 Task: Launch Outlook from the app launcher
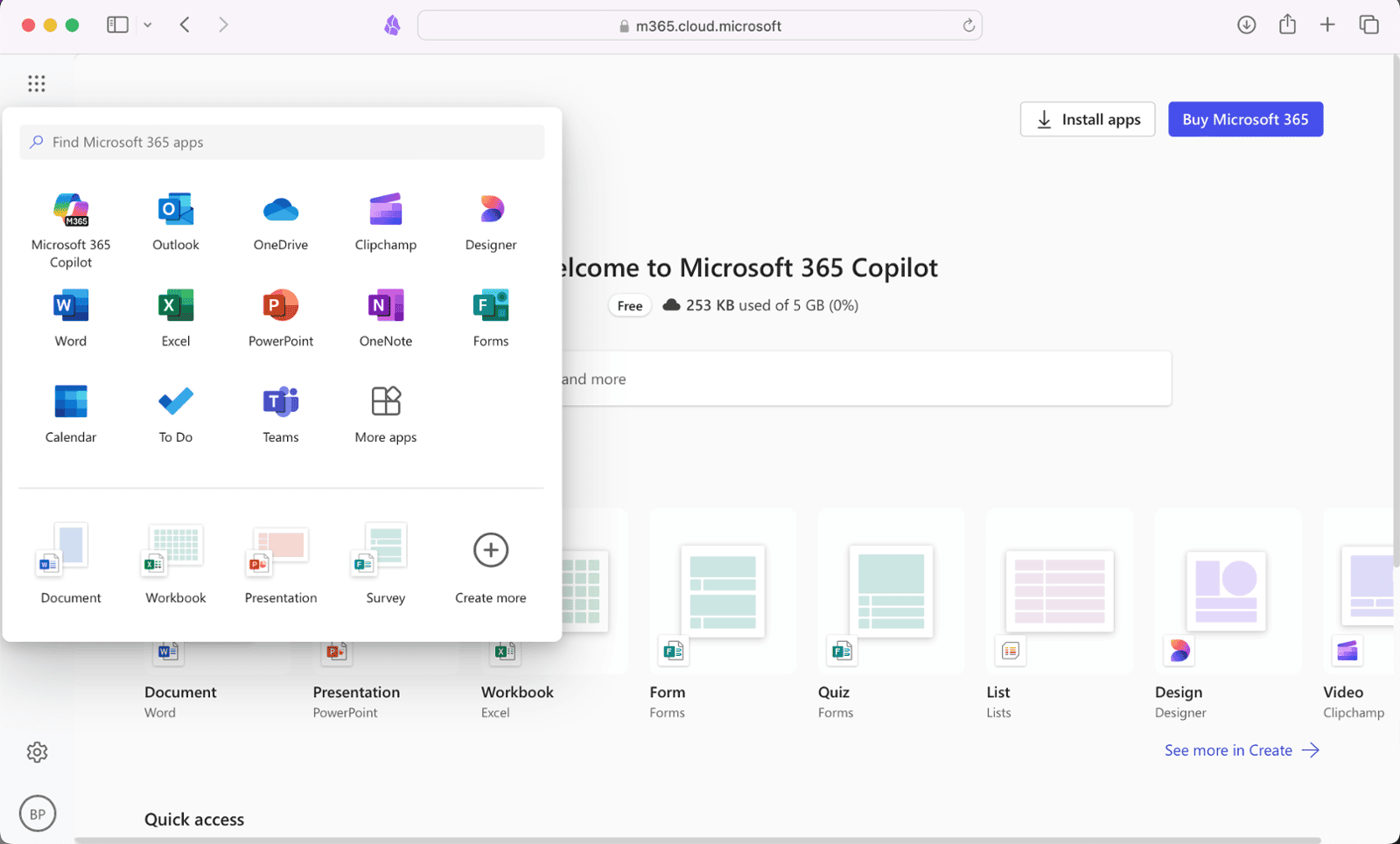(x=176, y=222)
